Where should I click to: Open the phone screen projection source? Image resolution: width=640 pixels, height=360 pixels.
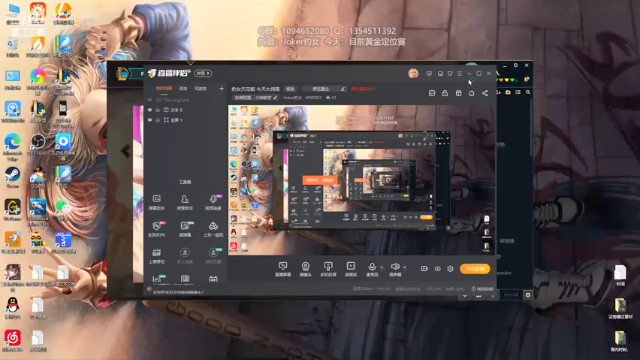[x=328, y=269]
